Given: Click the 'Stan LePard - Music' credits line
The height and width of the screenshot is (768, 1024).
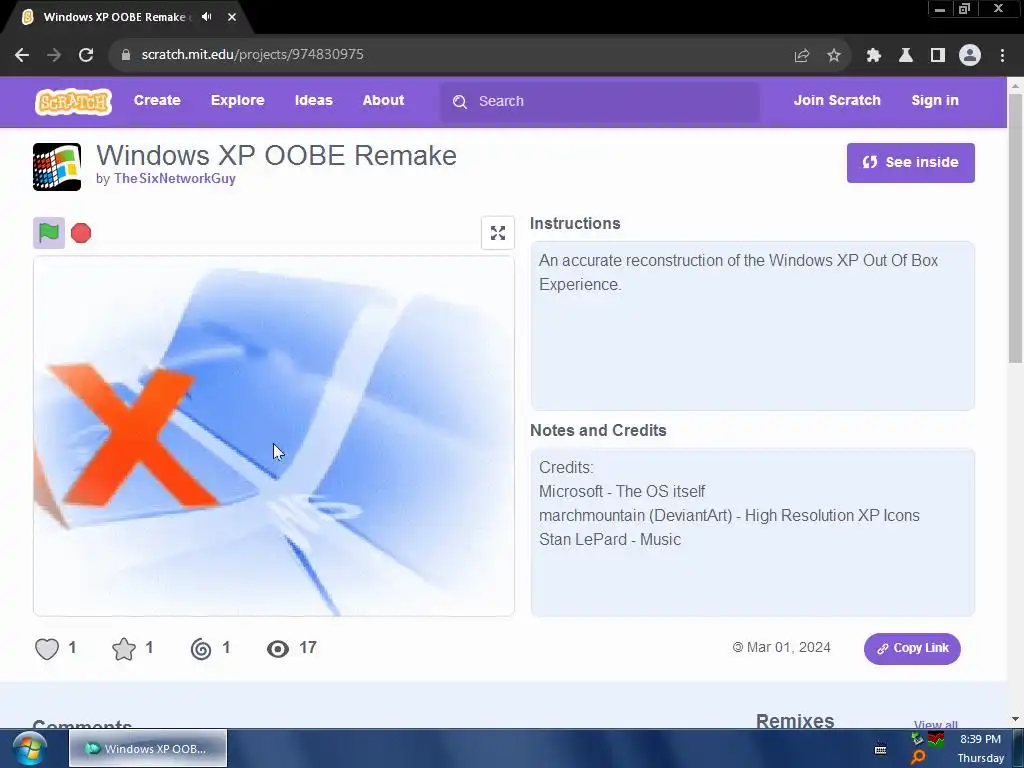Looking at the screenshot, I should coord(610,539).
